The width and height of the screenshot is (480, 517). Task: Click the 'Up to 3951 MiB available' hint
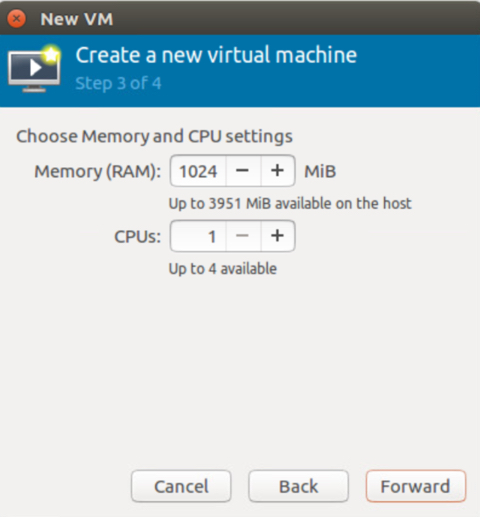pyautogui.click(x=290, y=203)
